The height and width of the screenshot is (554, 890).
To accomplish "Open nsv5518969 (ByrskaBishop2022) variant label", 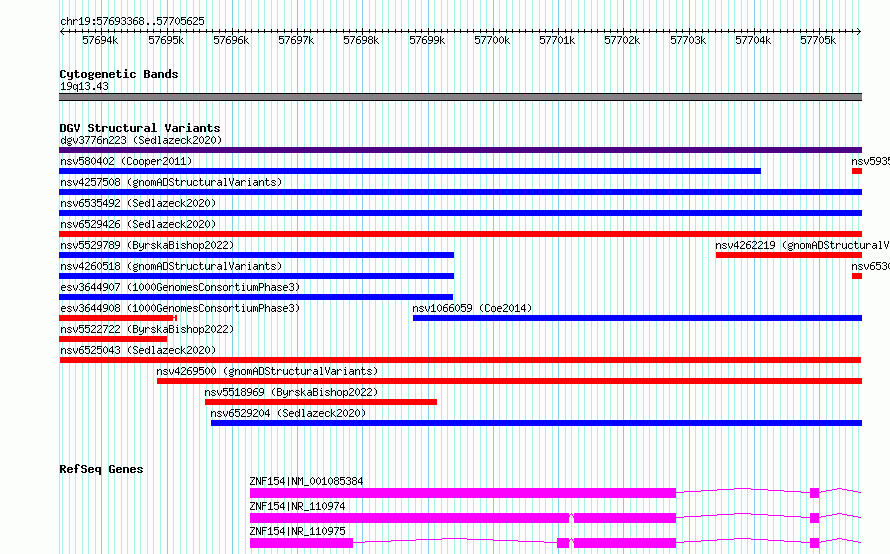I will [291, 392].
